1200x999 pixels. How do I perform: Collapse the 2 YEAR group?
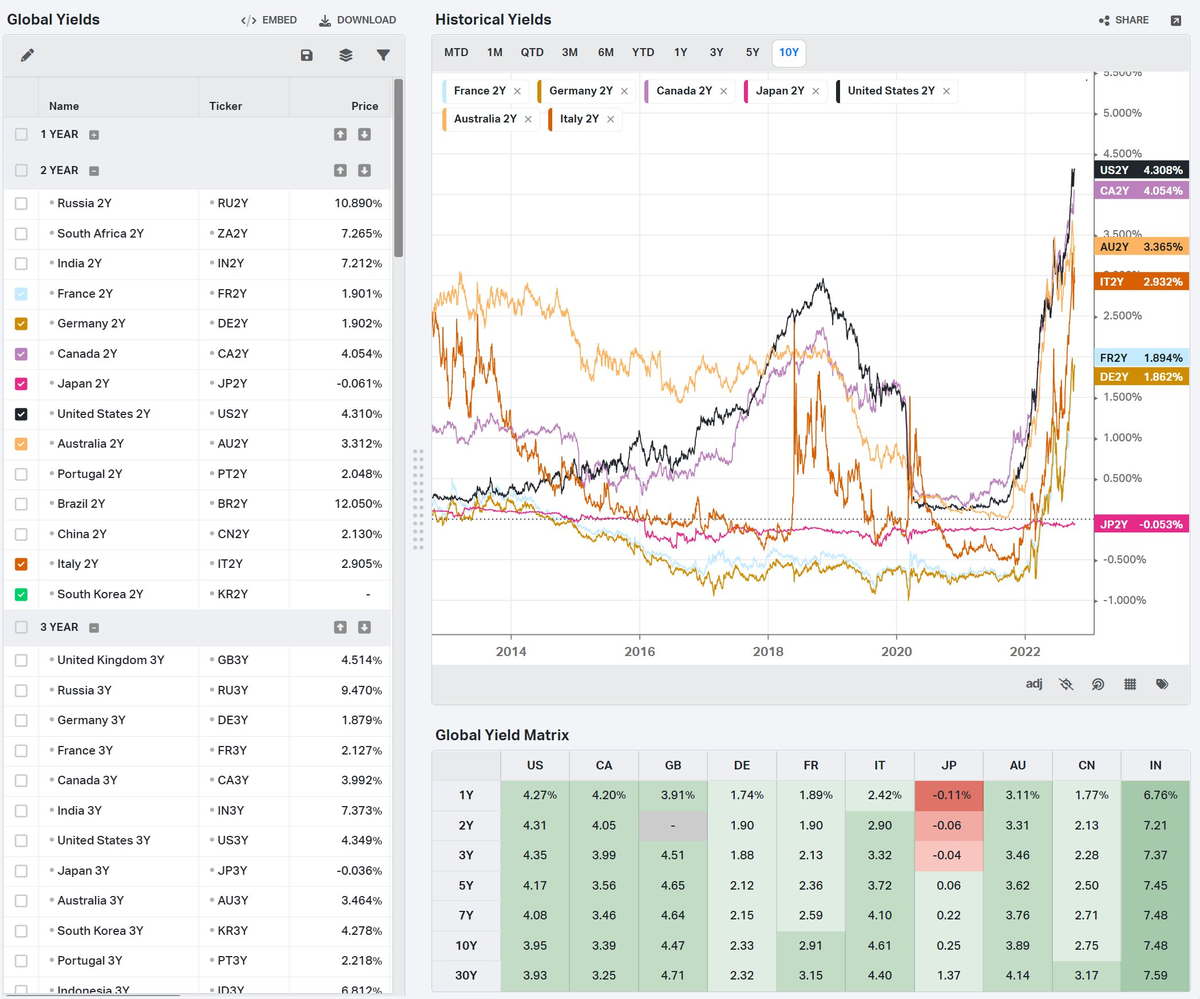point(94,170)
